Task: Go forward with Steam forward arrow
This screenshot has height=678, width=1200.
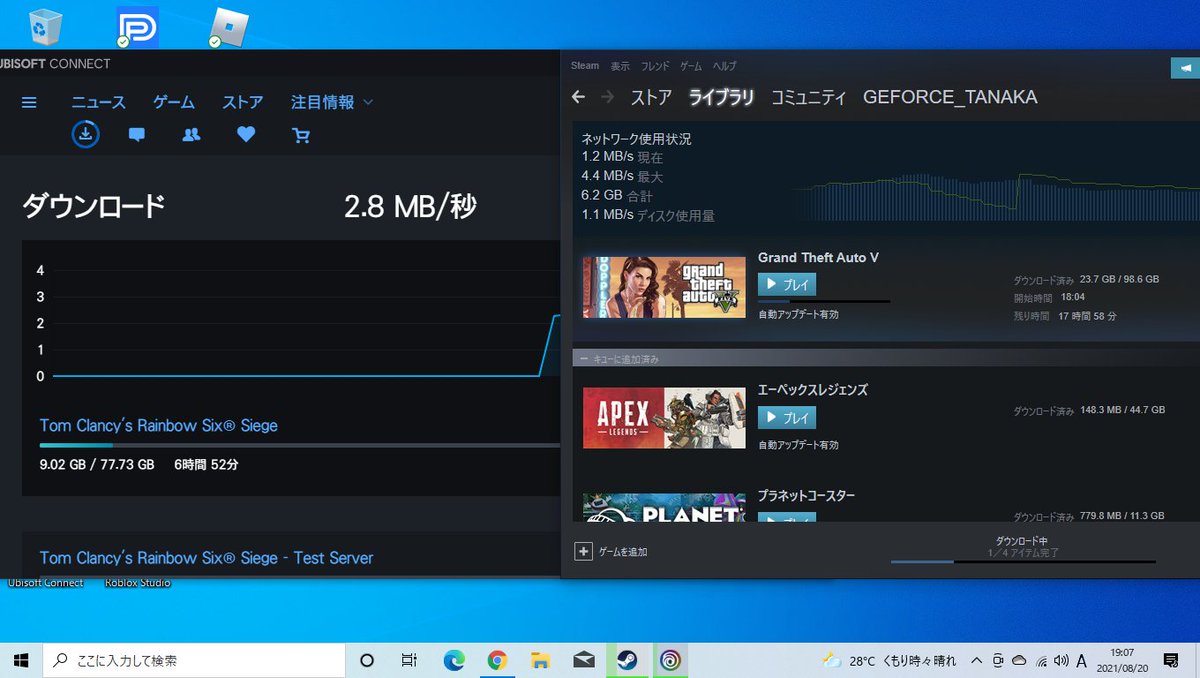Action: coord(607,97)
